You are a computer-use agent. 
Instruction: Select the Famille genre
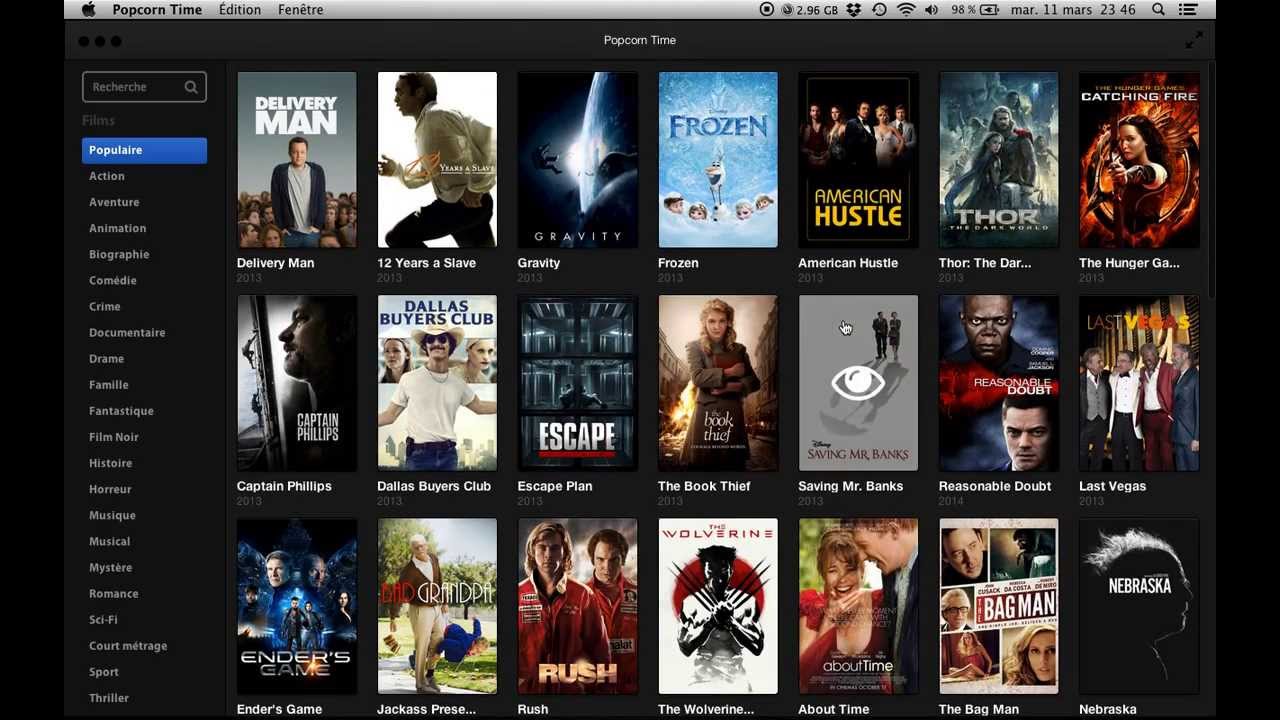pos(108,384)
